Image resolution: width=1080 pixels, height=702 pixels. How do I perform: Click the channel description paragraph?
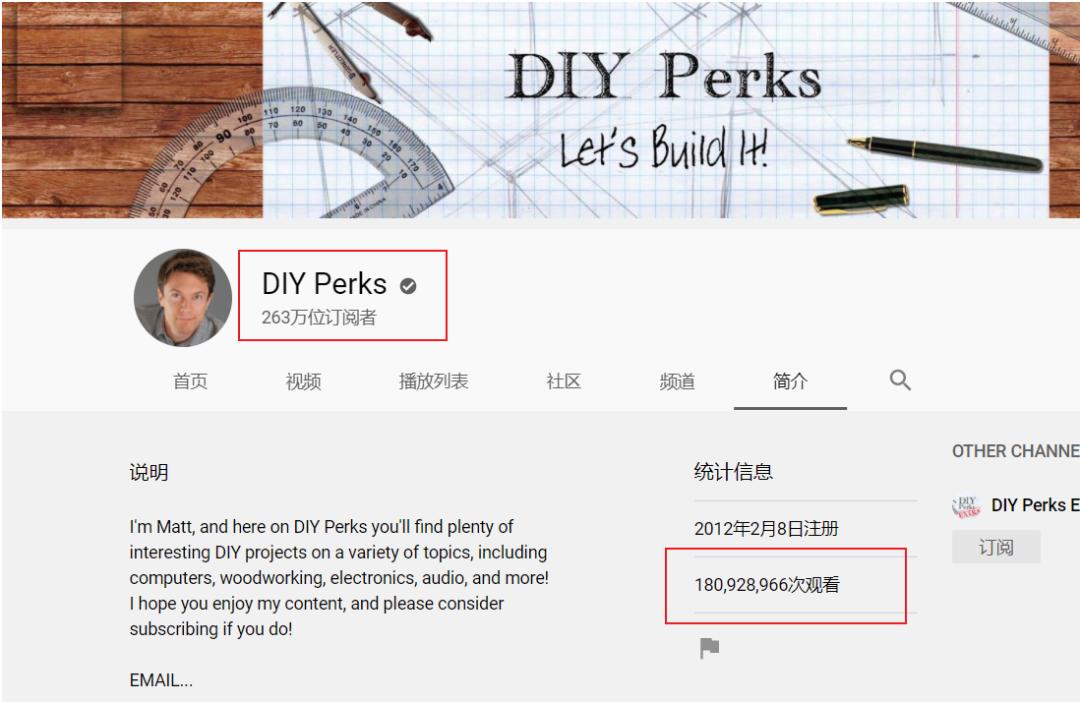339,577
